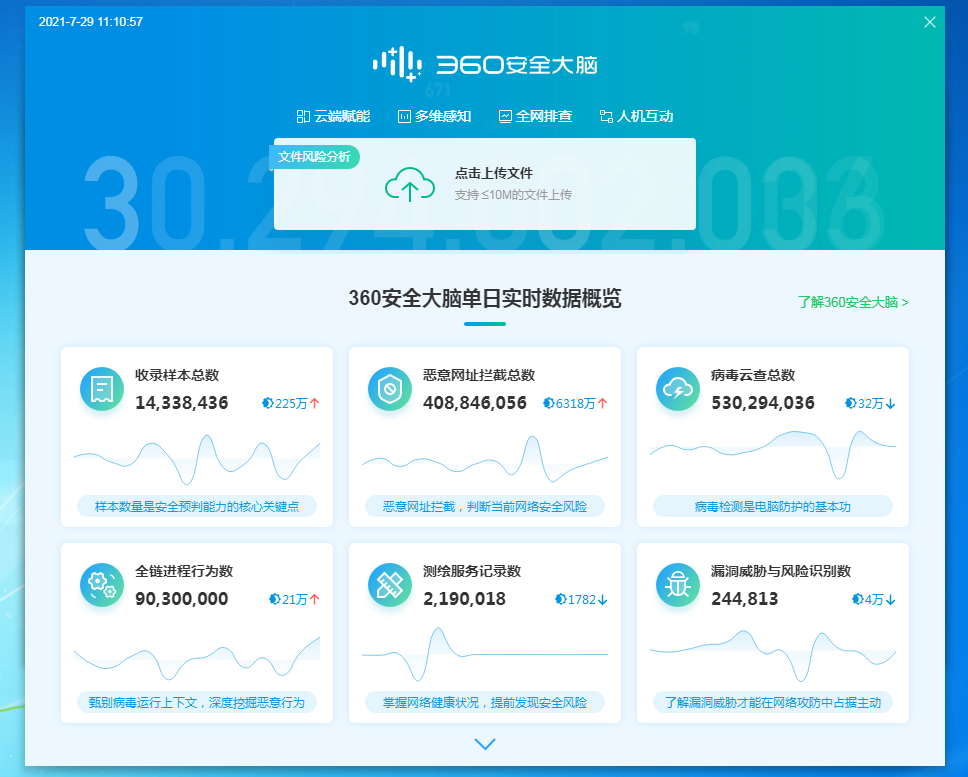Close the 360安全大脑 window
This screenshot has height=777, width=968.
tap(930, 22)
